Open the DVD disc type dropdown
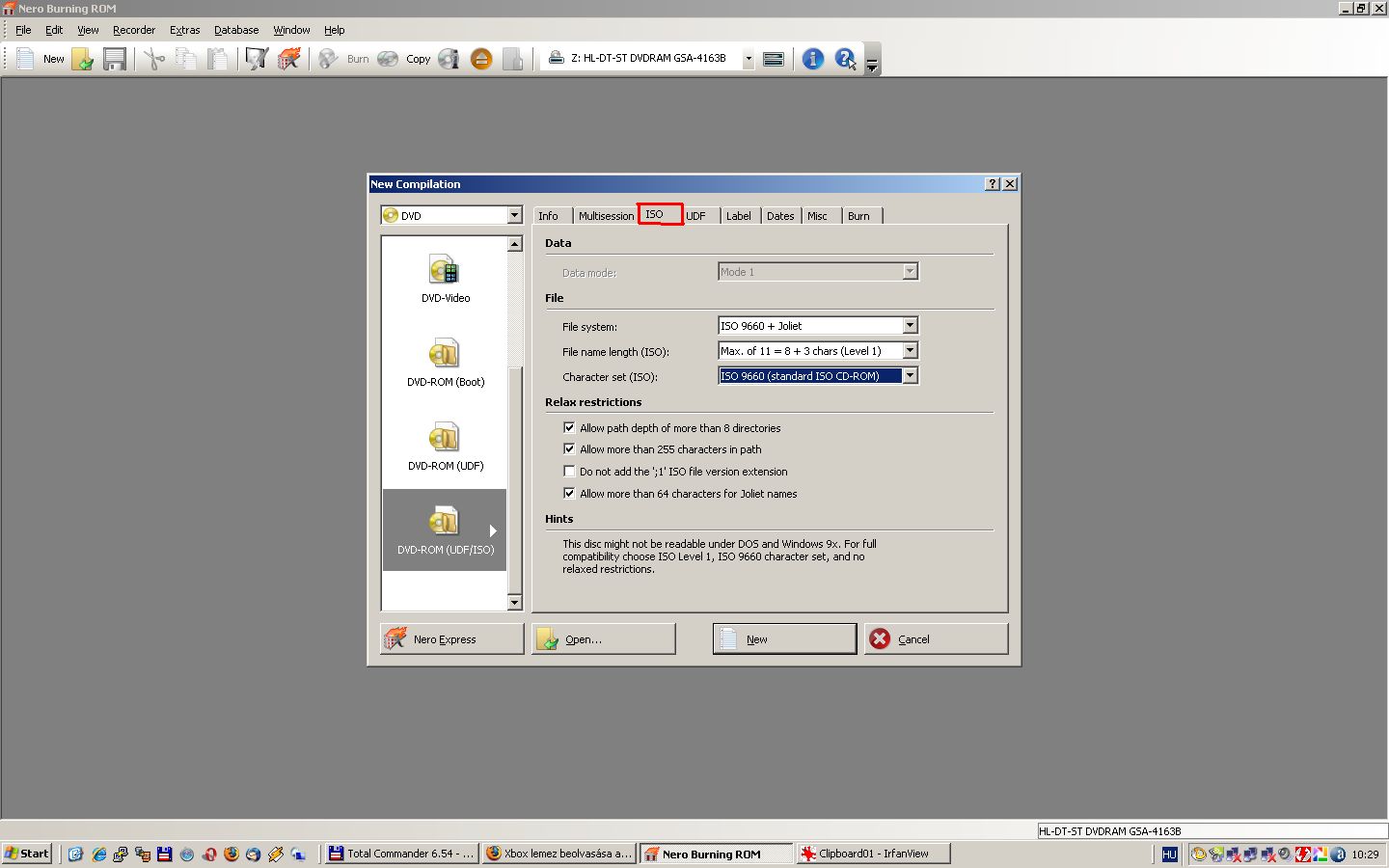Viewport: 1389px width, 868px height. tap(514, 215)
